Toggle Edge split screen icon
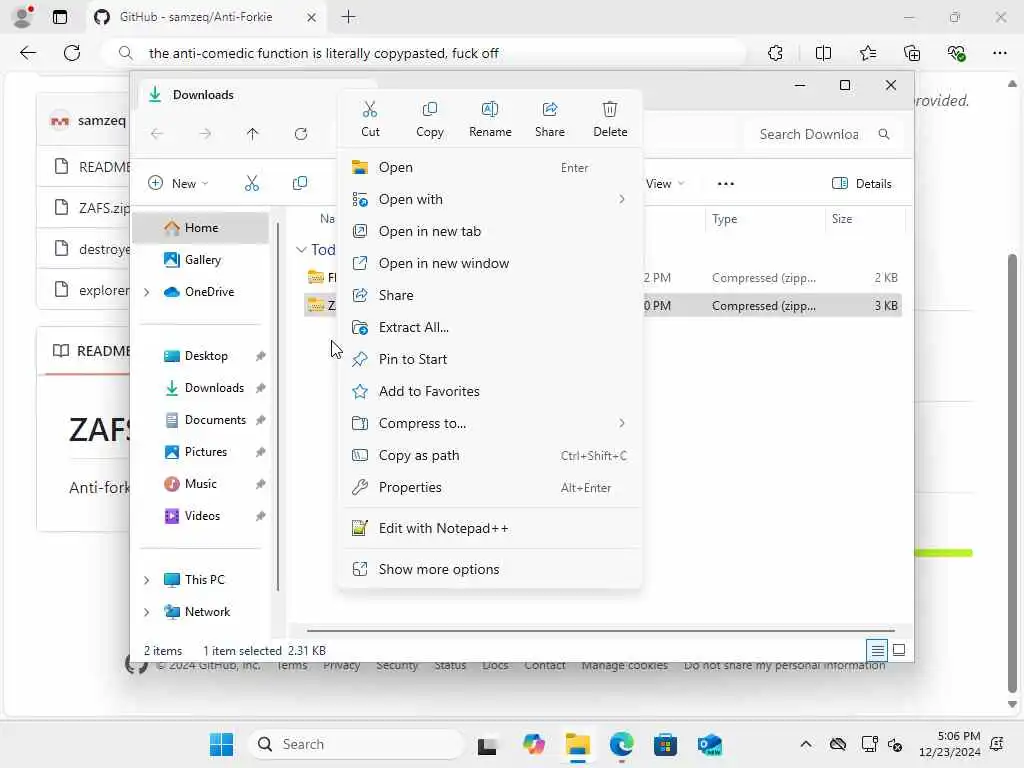The image size is (1024, 768). (x=823, y=53)
